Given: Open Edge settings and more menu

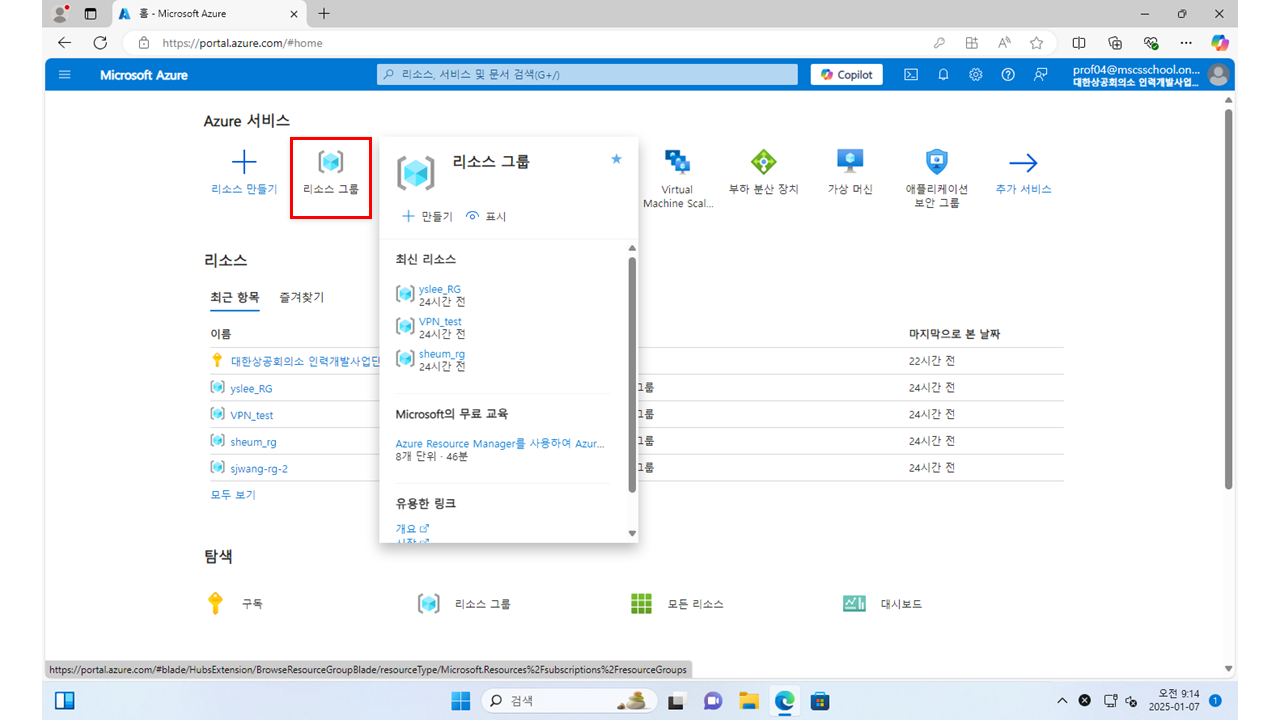Looking at the screenshot, I should (x=1186, y=43).
